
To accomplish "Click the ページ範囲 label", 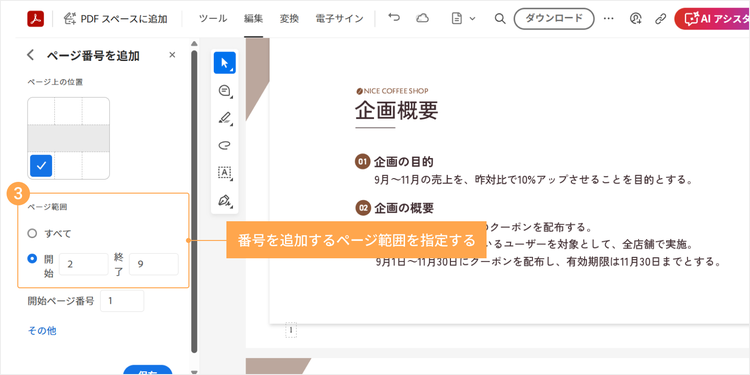I will [x=47, y=208].
